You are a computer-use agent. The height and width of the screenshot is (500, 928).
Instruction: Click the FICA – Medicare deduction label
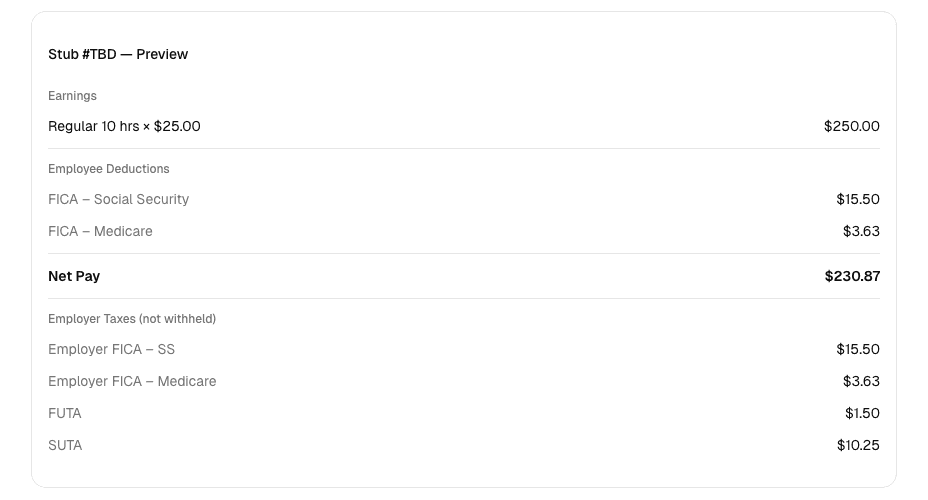[x=100, y=231]
